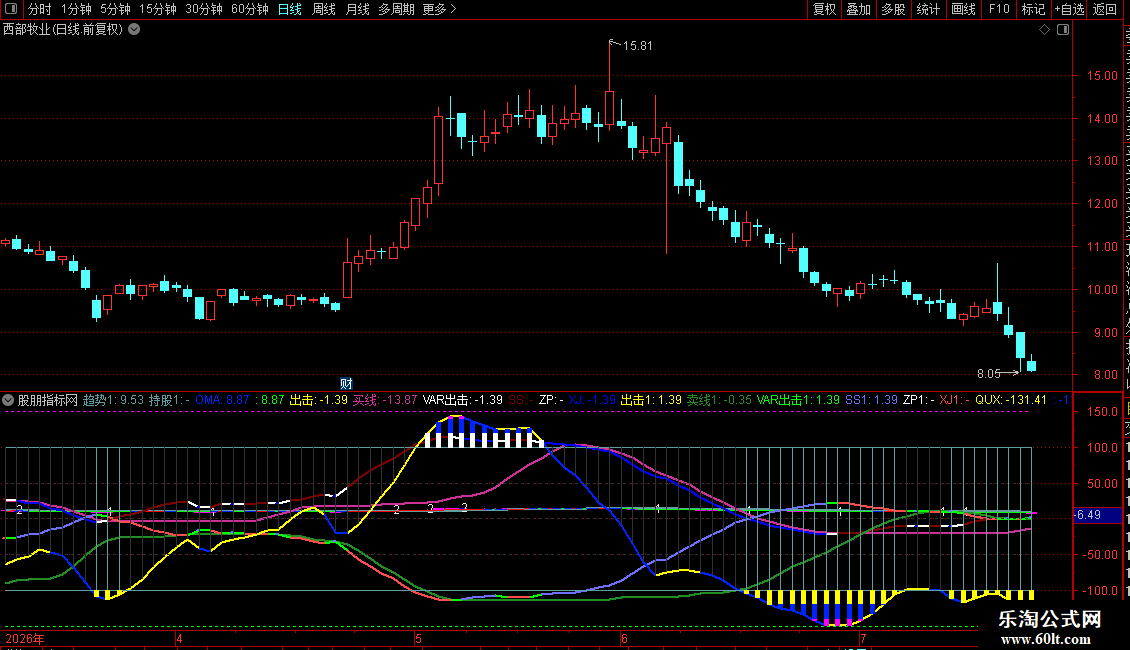Click the 标记 mark button

point(1033,9)
